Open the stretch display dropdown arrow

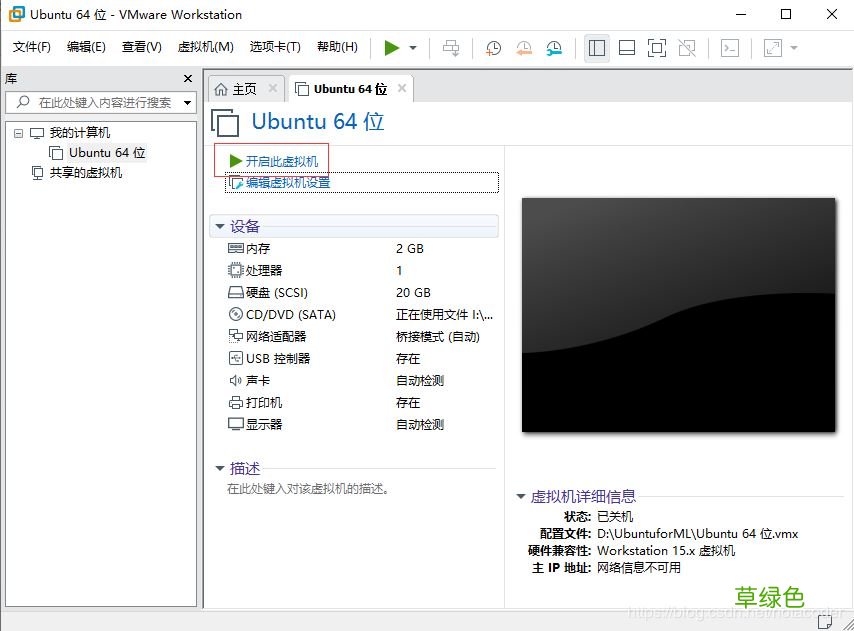(794, 48)
